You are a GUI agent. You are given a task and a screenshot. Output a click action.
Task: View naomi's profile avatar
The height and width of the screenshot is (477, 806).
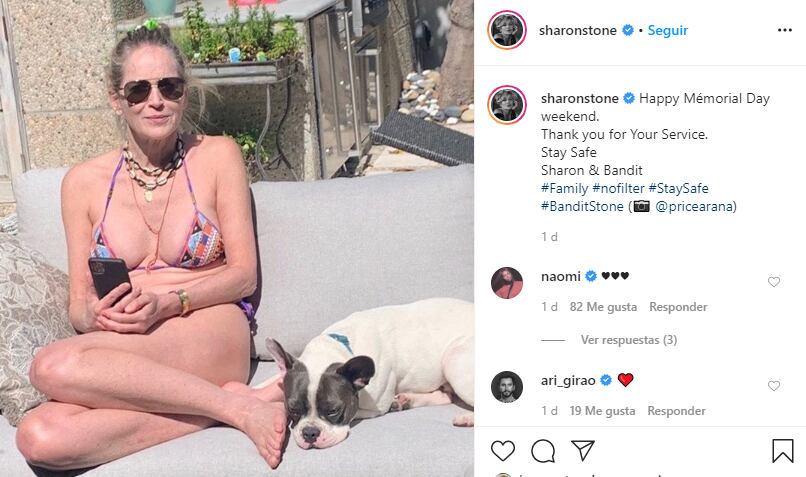coord(507,283)
